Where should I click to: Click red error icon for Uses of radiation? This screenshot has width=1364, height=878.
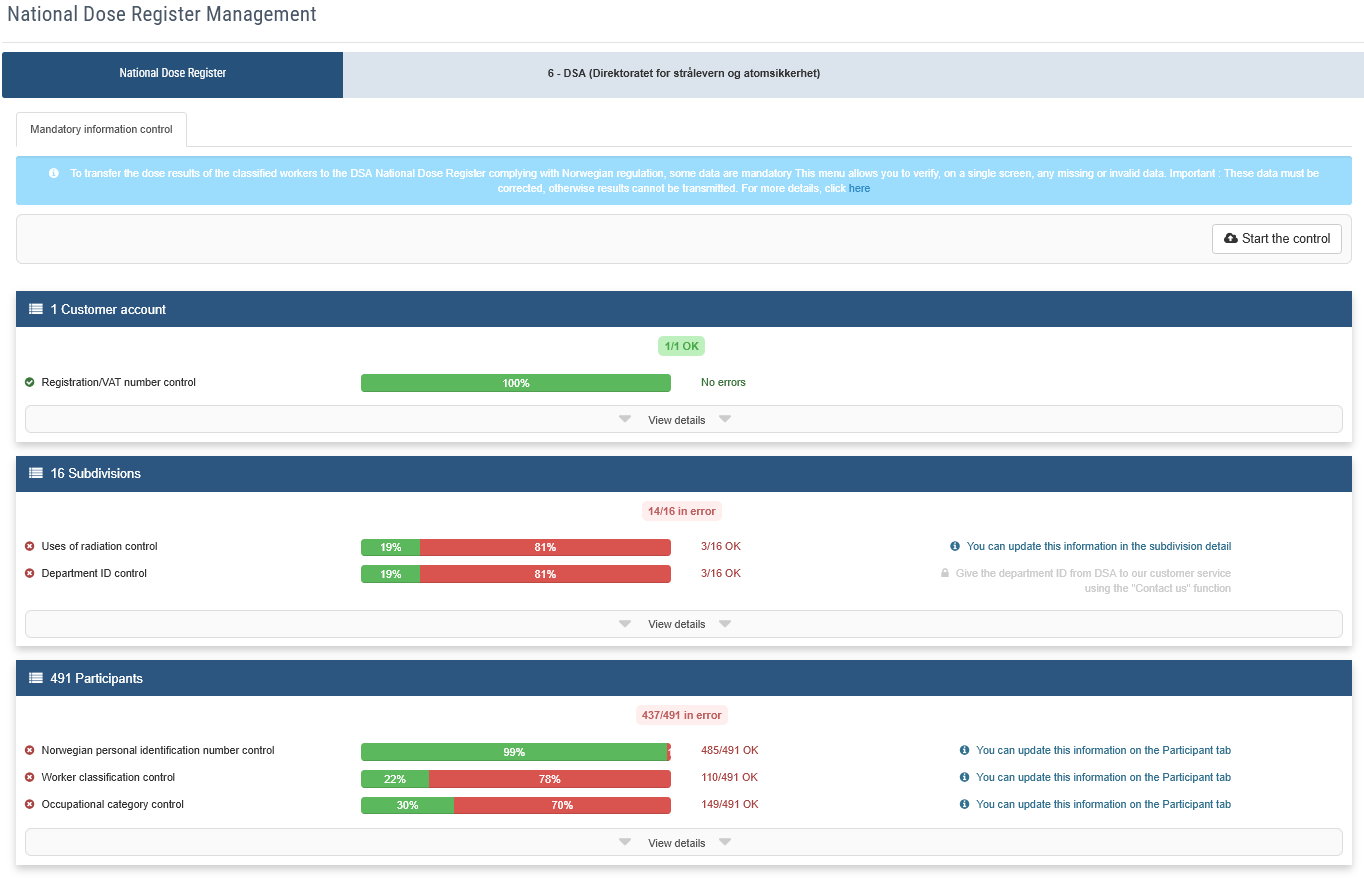click(30, 546)
